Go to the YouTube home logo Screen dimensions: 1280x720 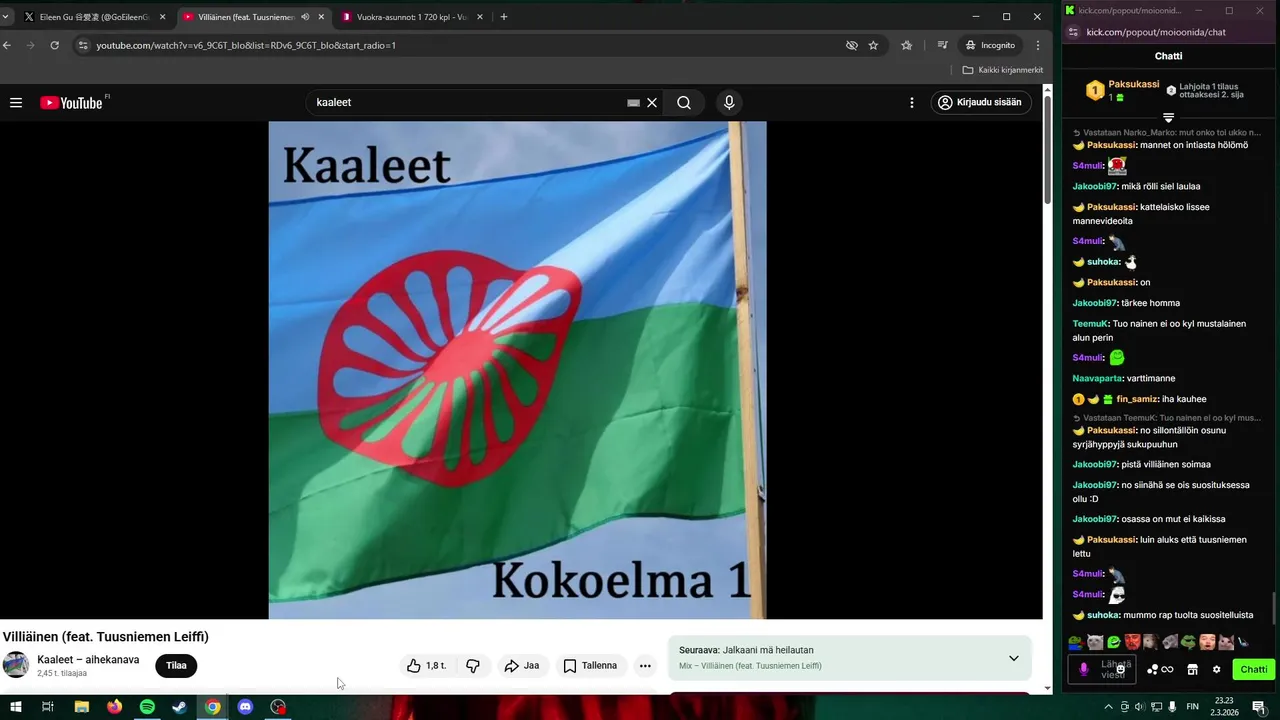pos(71,102)
